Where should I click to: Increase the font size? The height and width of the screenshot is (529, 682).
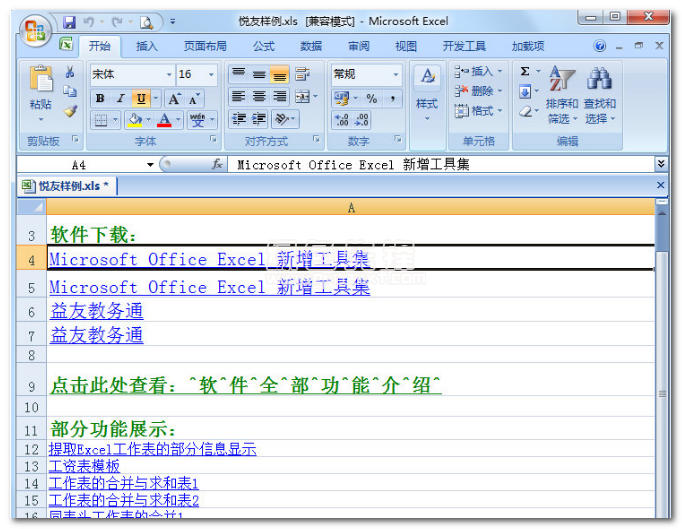pos(175,99)
